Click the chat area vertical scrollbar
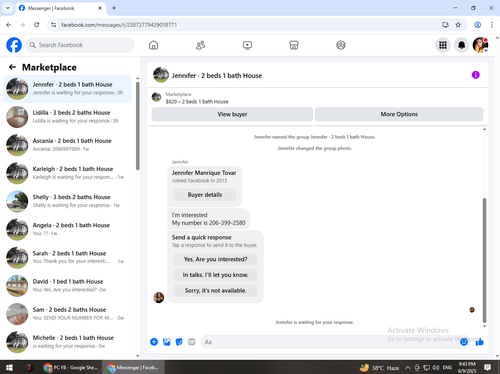Image resolution: width=500 pixels, height=374 pixels. tap(484, 260)
